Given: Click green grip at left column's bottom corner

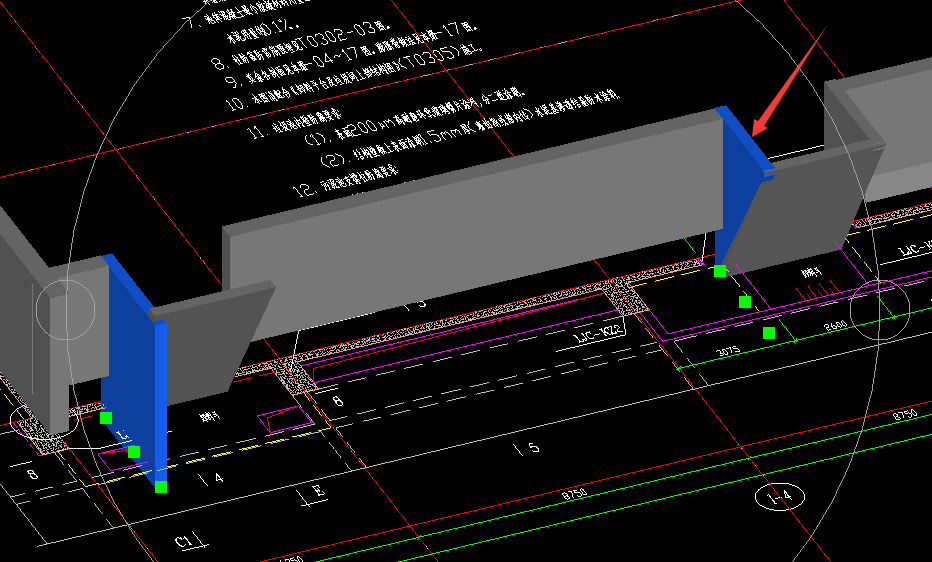Looking at the screenshot, I should (160, 487).
